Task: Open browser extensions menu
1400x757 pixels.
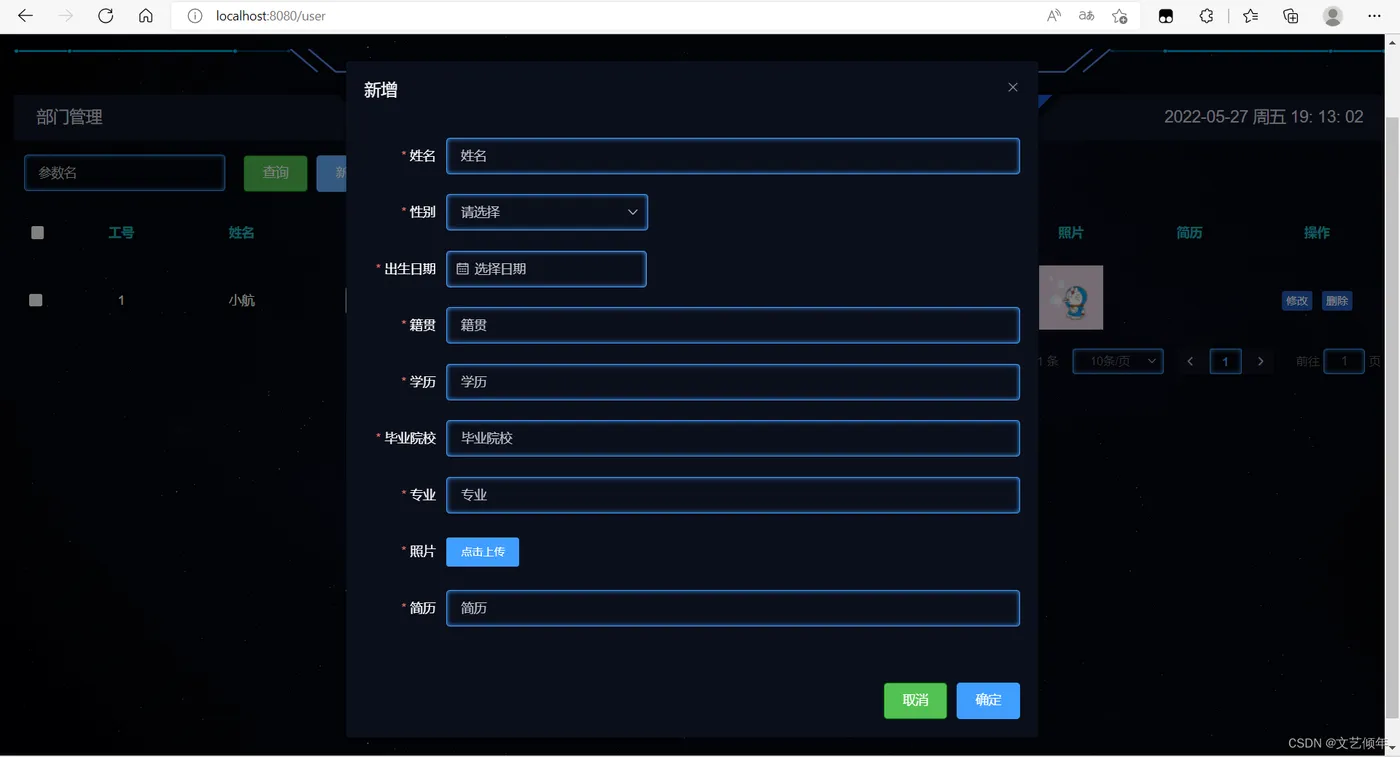Action: coord(1207,16)
